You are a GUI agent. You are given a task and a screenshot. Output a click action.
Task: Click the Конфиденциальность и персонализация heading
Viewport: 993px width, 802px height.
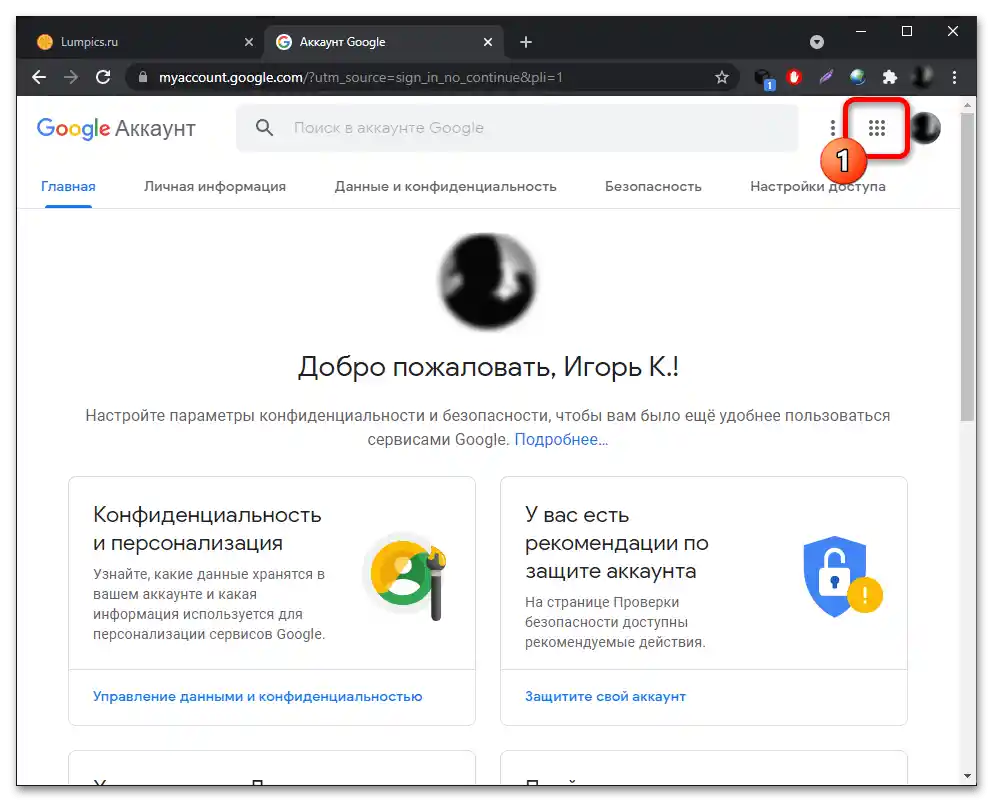(207, 528)
